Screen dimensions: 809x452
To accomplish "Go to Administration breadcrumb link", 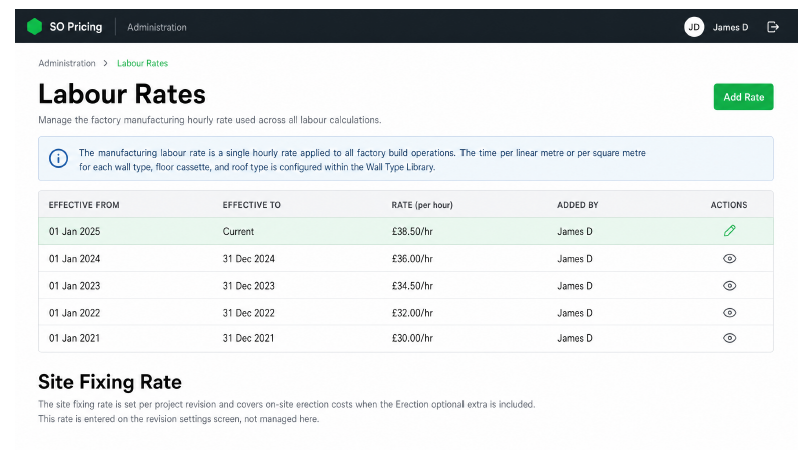I will [x=67, y=63].
